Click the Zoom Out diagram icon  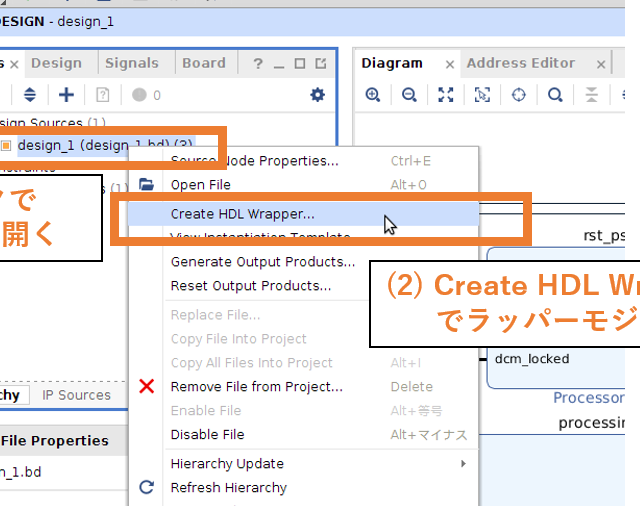pos(409,95)
